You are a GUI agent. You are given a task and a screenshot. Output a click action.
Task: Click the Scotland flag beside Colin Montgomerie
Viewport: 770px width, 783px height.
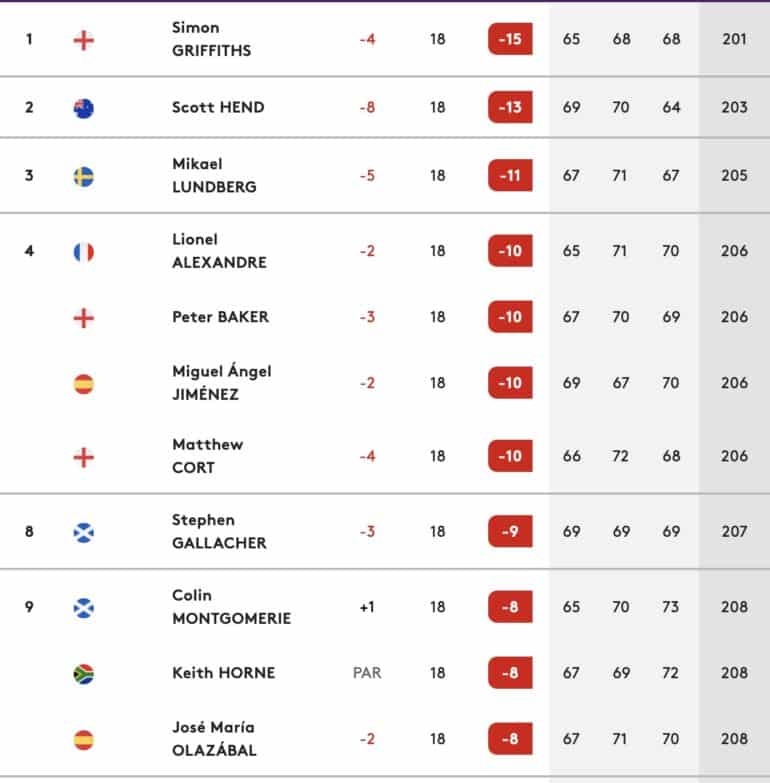[83, 608]
